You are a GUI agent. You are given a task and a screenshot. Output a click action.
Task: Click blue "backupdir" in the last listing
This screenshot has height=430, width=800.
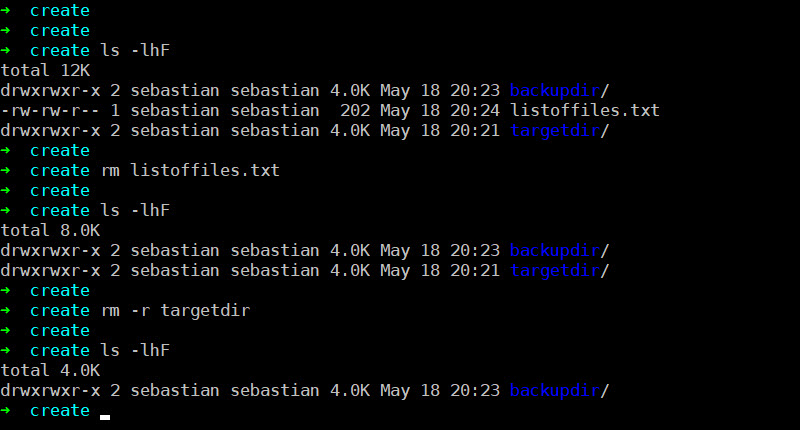point(555,390)
